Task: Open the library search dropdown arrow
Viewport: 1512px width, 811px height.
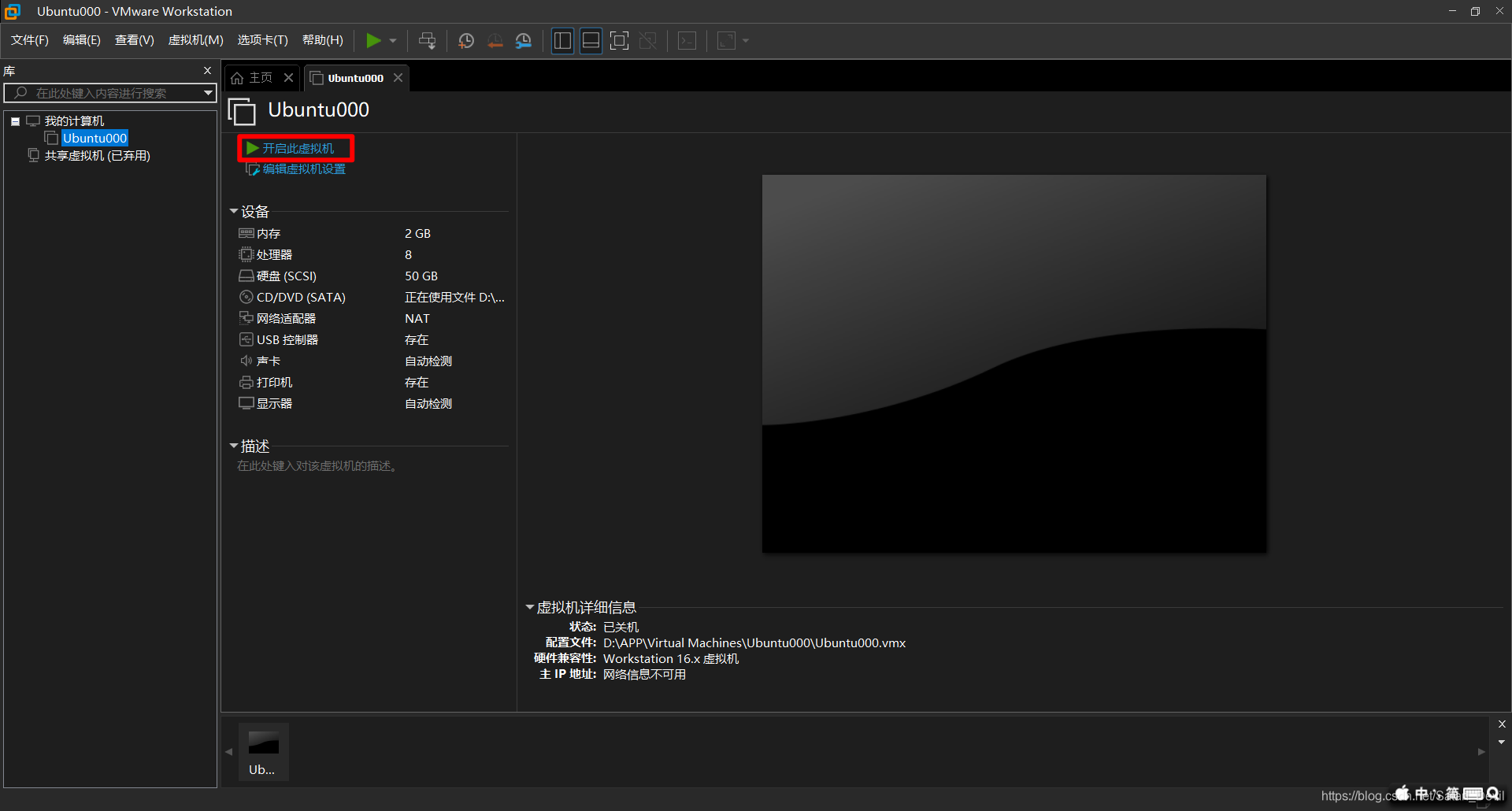Action: pos(208,93)
